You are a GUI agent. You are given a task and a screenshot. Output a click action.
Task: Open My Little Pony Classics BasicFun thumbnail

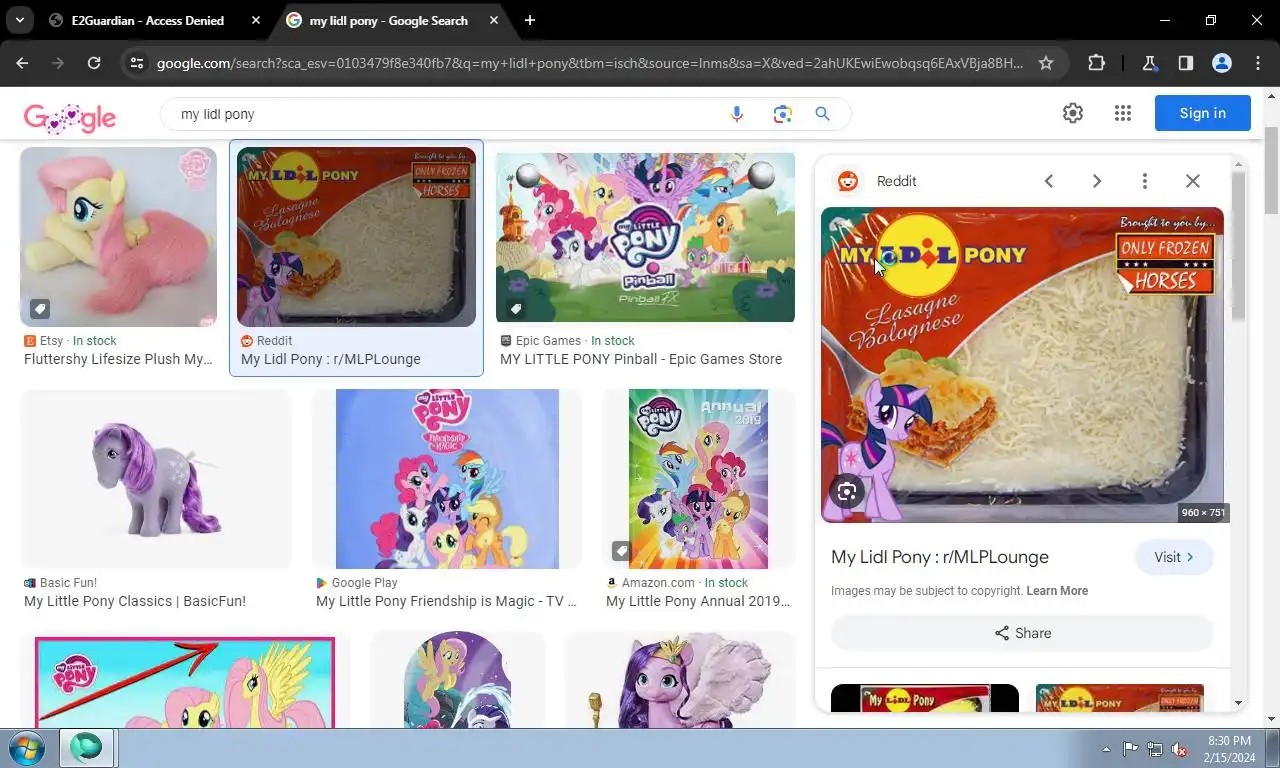(x=156, y=479)
